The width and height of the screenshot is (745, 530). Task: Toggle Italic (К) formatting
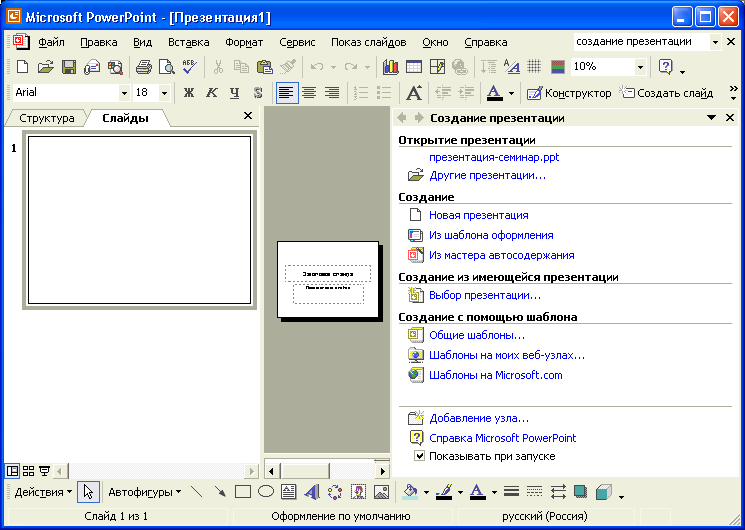pos(211,93)
